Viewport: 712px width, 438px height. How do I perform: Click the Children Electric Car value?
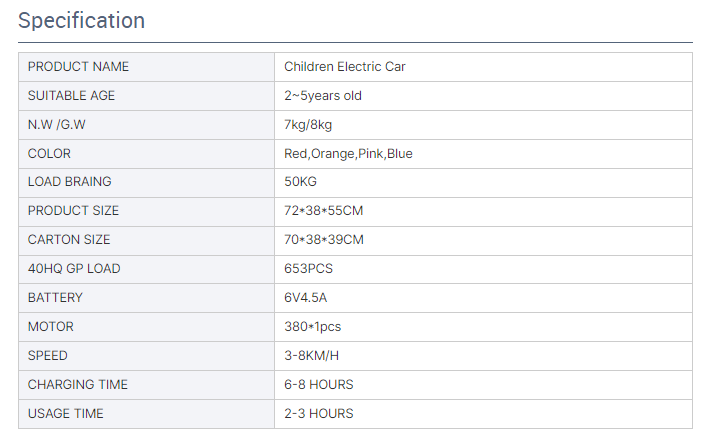click(x=344, y=67)
